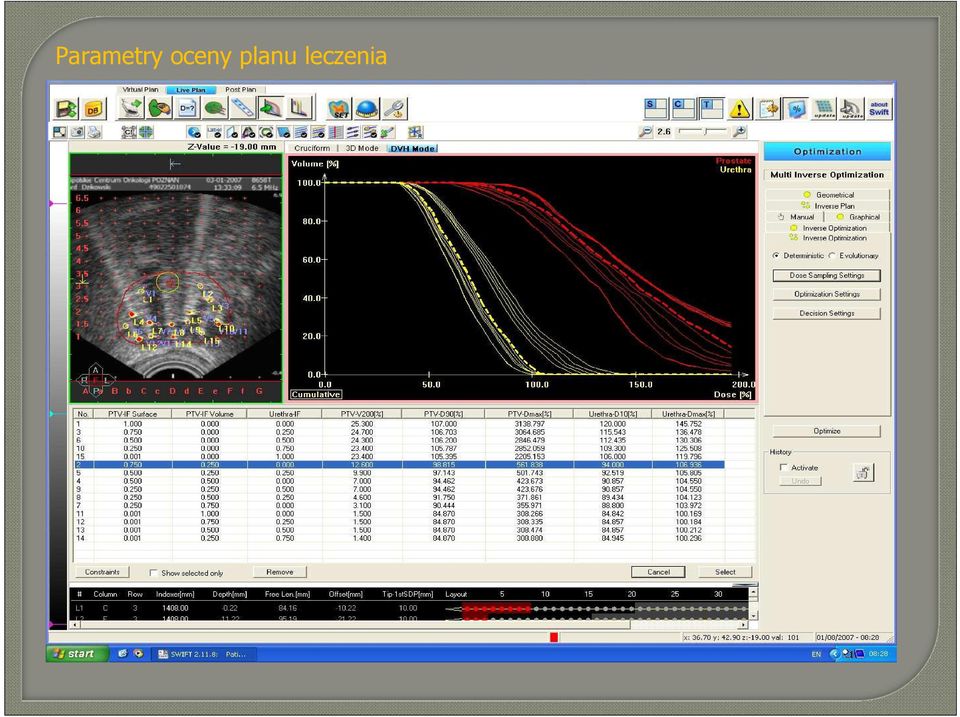Click the Decision Settings button
Viewport: 960px width, 717px height.
(x=827, y=313)
